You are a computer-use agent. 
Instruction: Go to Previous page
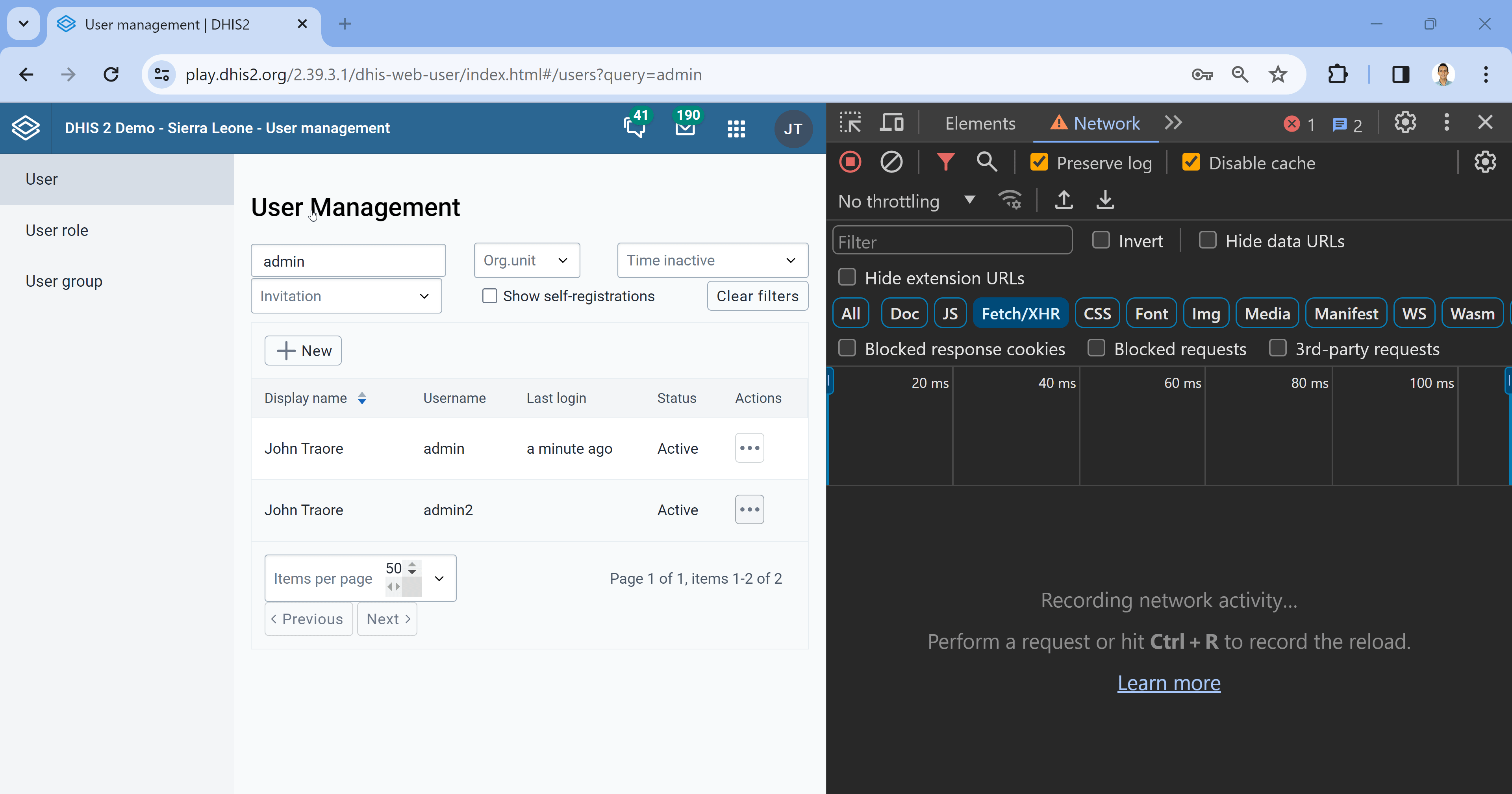click(x=308, y=619)
